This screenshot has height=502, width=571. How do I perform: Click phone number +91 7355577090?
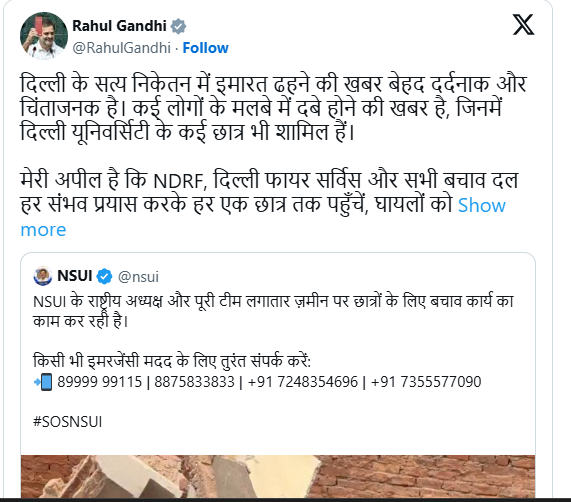pyautogui.click(x=426, y=382)
